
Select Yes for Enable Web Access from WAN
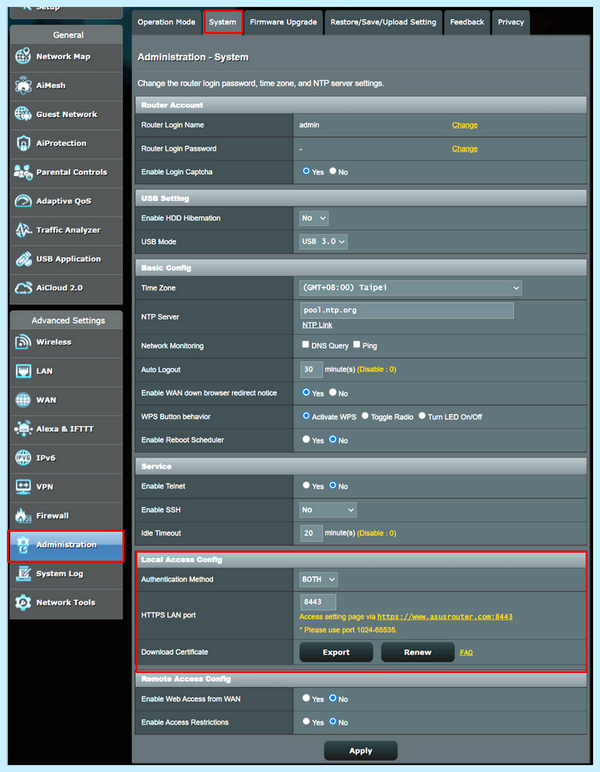(306, 698)
